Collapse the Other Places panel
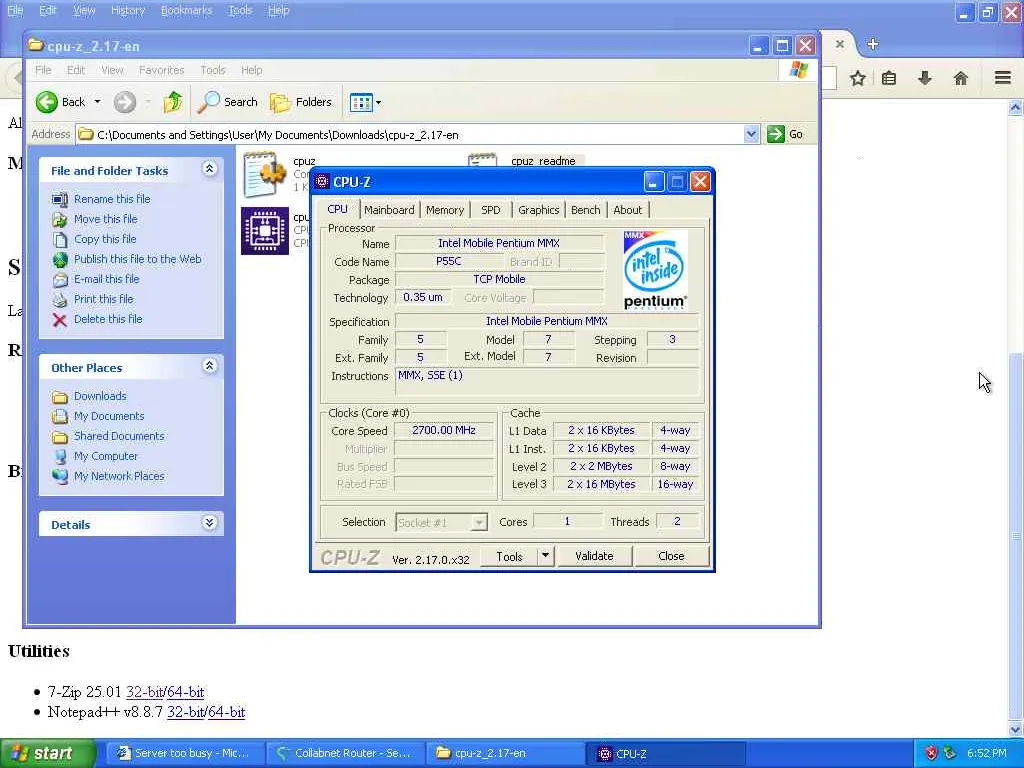The height and width of the screenshot is (768, 1024). point(209,366)
